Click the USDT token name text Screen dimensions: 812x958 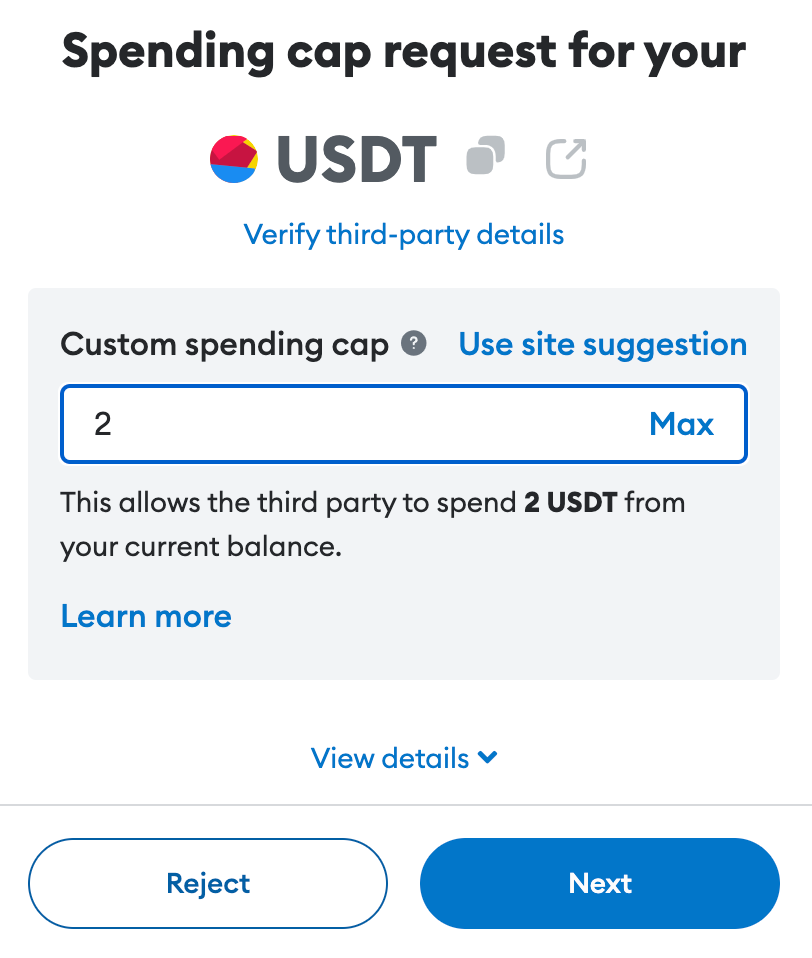coord(357,159)
